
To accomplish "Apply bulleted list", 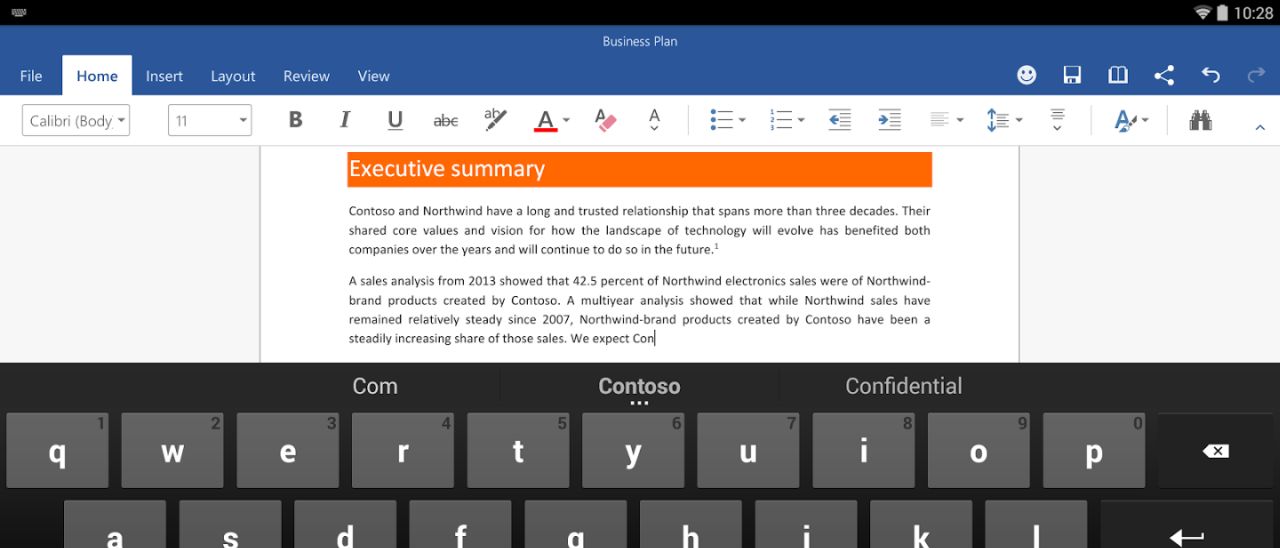I will [721, 120].
